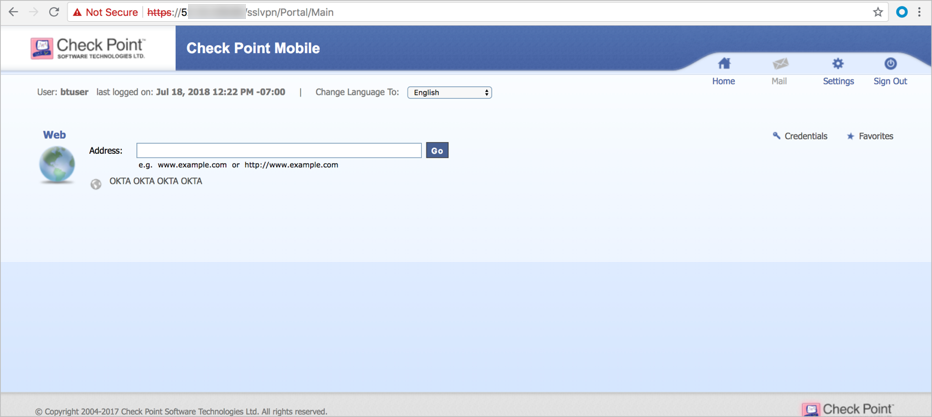Screen dimensions: 932x417
Task: Click the Favorites star icon
Action: point(851,136)
